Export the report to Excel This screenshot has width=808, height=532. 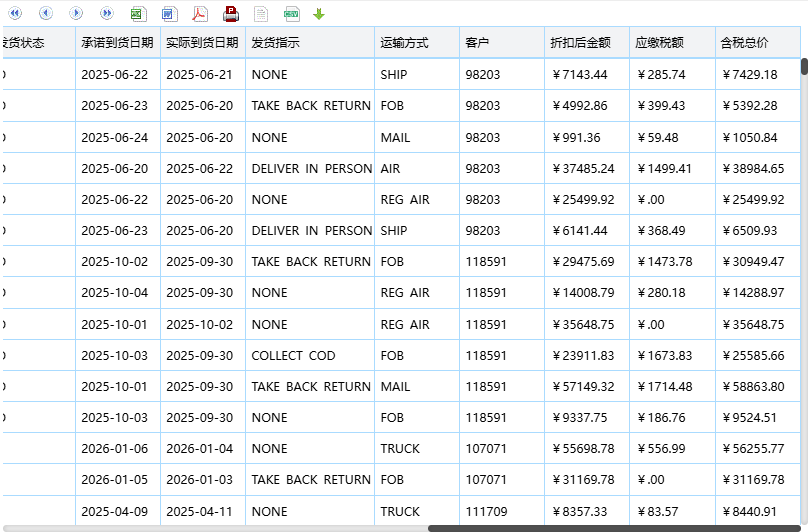click(x=139, y=14)
